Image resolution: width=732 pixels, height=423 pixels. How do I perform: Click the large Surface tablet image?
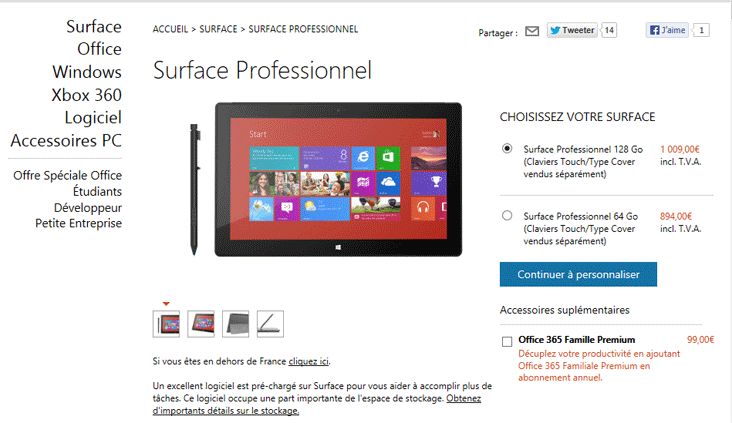[338, 180]
